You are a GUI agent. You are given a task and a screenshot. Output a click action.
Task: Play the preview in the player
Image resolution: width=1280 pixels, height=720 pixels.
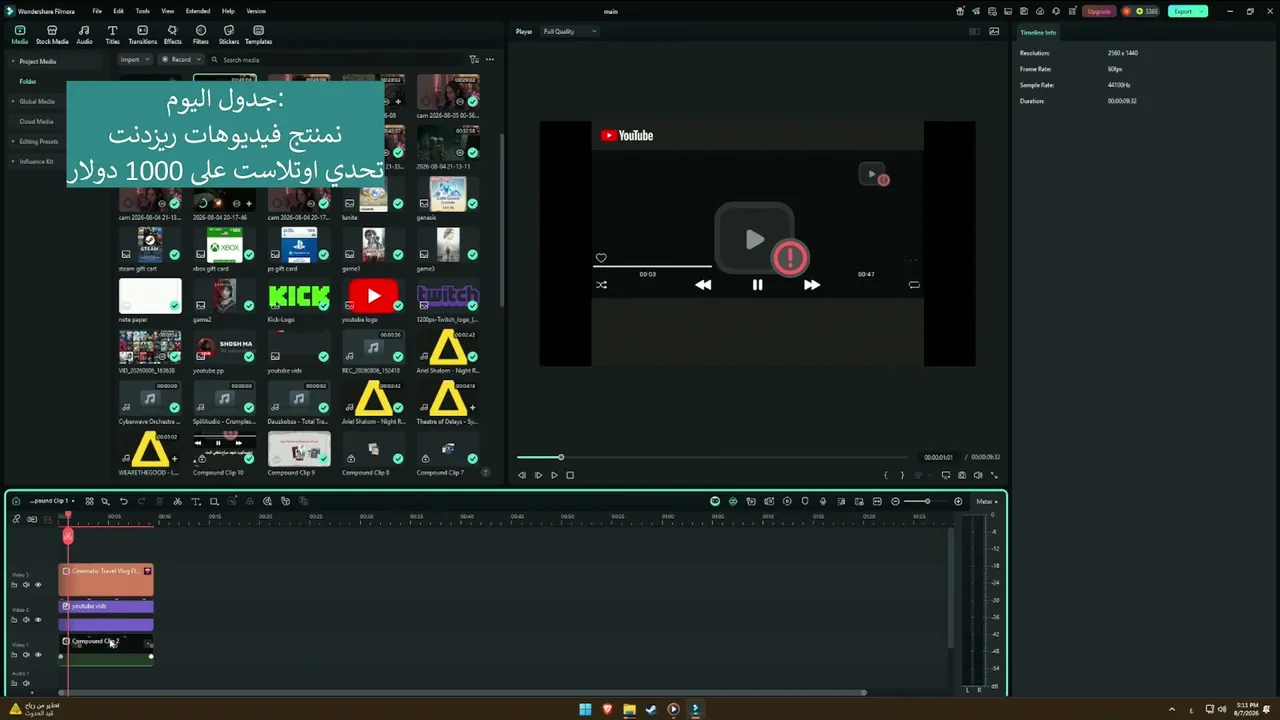(554, 475)
